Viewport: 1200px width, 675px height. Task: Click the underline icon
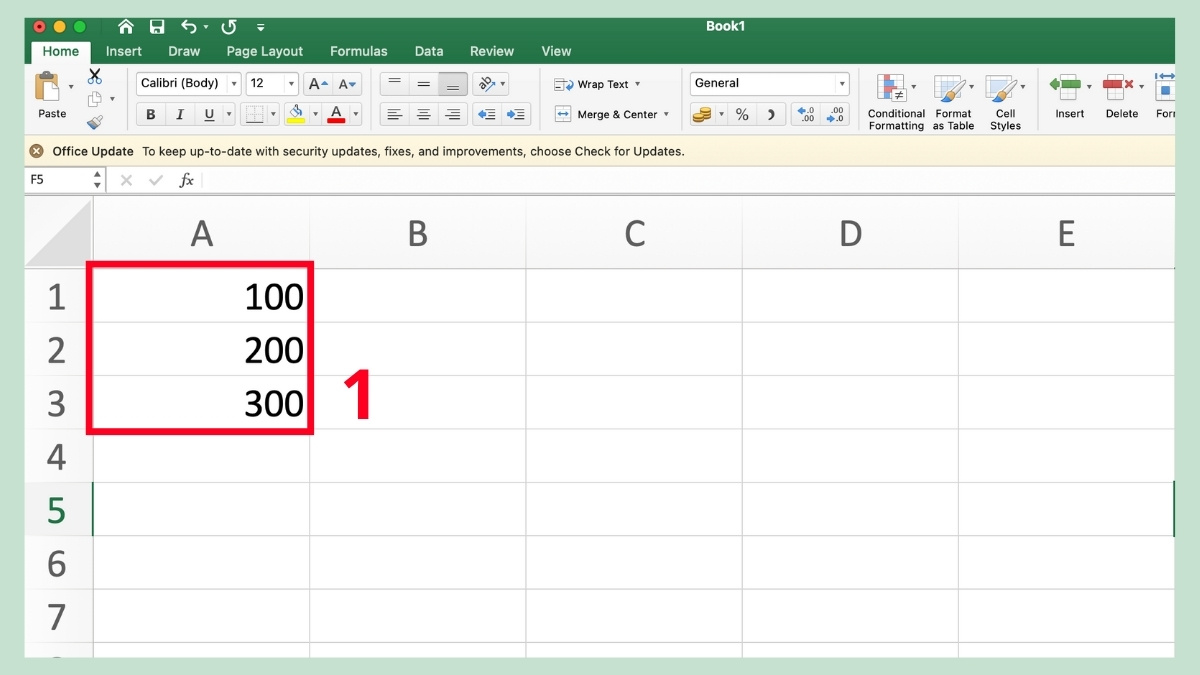click(208, 114)
